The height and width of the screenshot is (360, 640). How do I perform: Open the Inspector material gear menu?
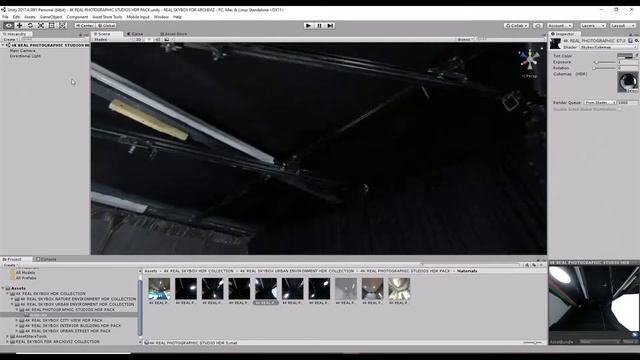pos(636,41)
